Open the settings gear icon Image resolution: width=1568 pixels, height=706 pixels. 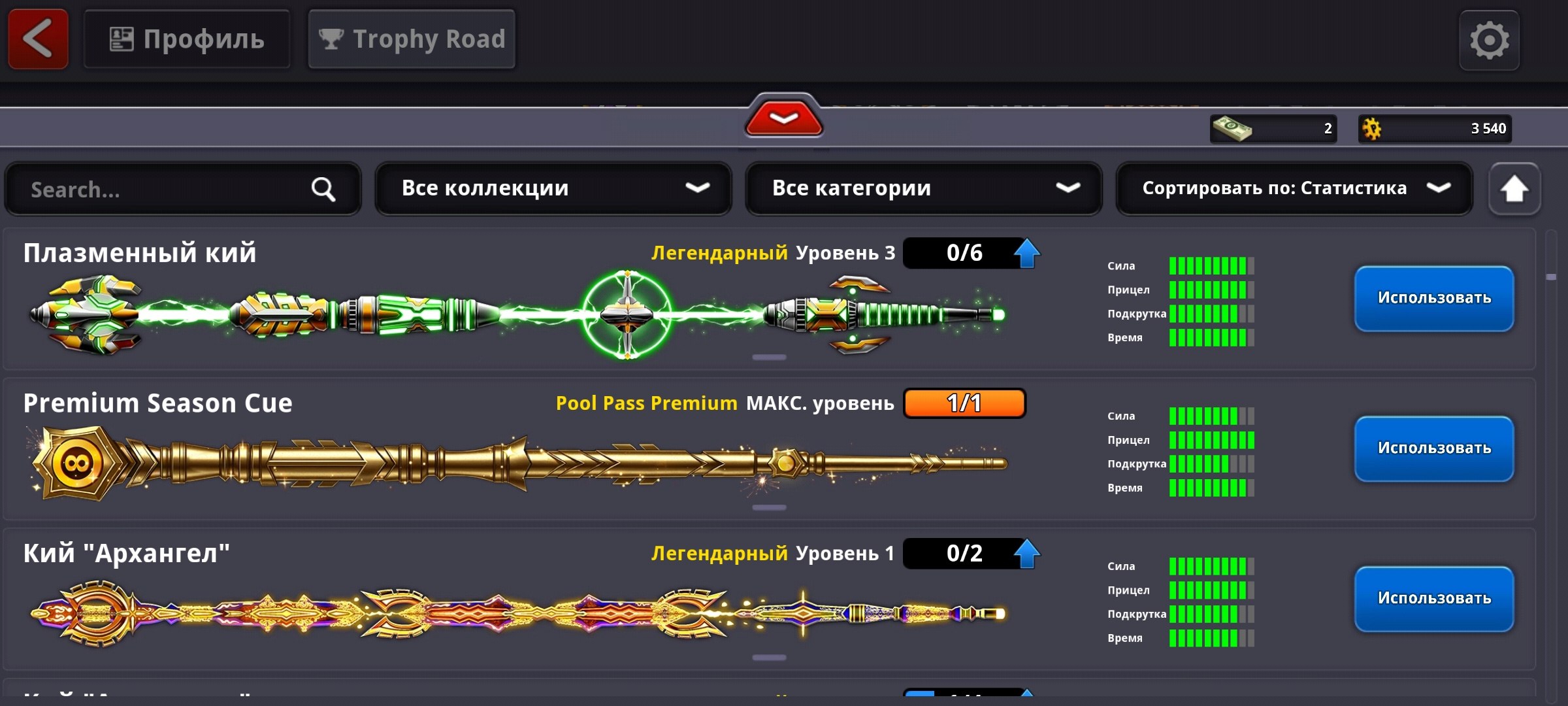1489,40
